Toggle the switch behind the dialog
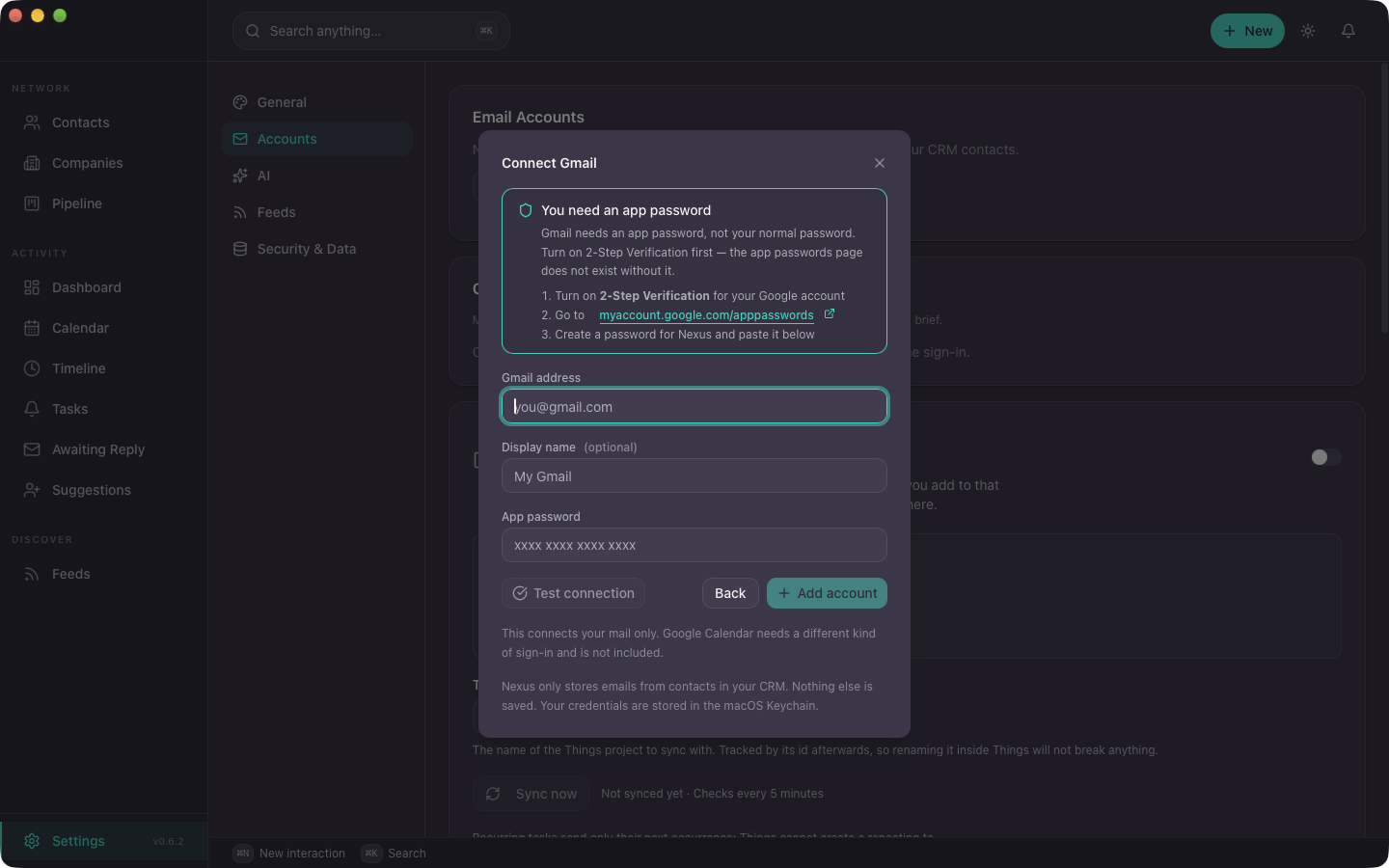 pyautogui.click(x=1325, y=457)
